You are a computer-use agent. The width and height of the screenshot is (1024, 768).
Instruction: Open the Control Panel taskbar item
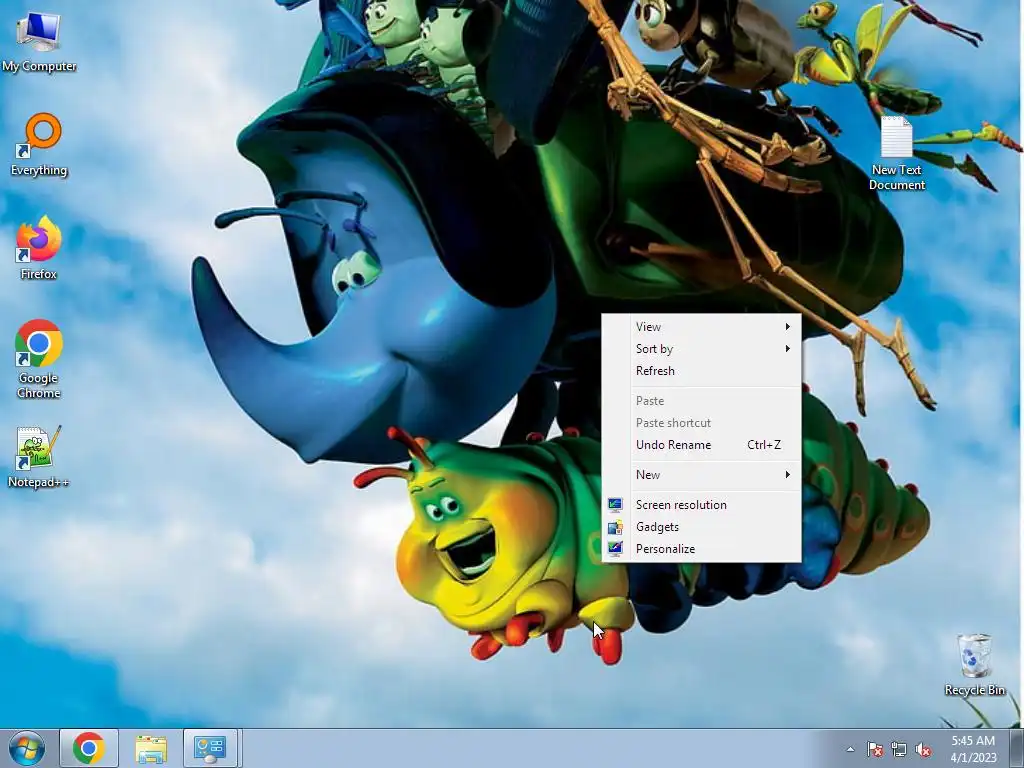pyautogui.click(x=210, y=748)
